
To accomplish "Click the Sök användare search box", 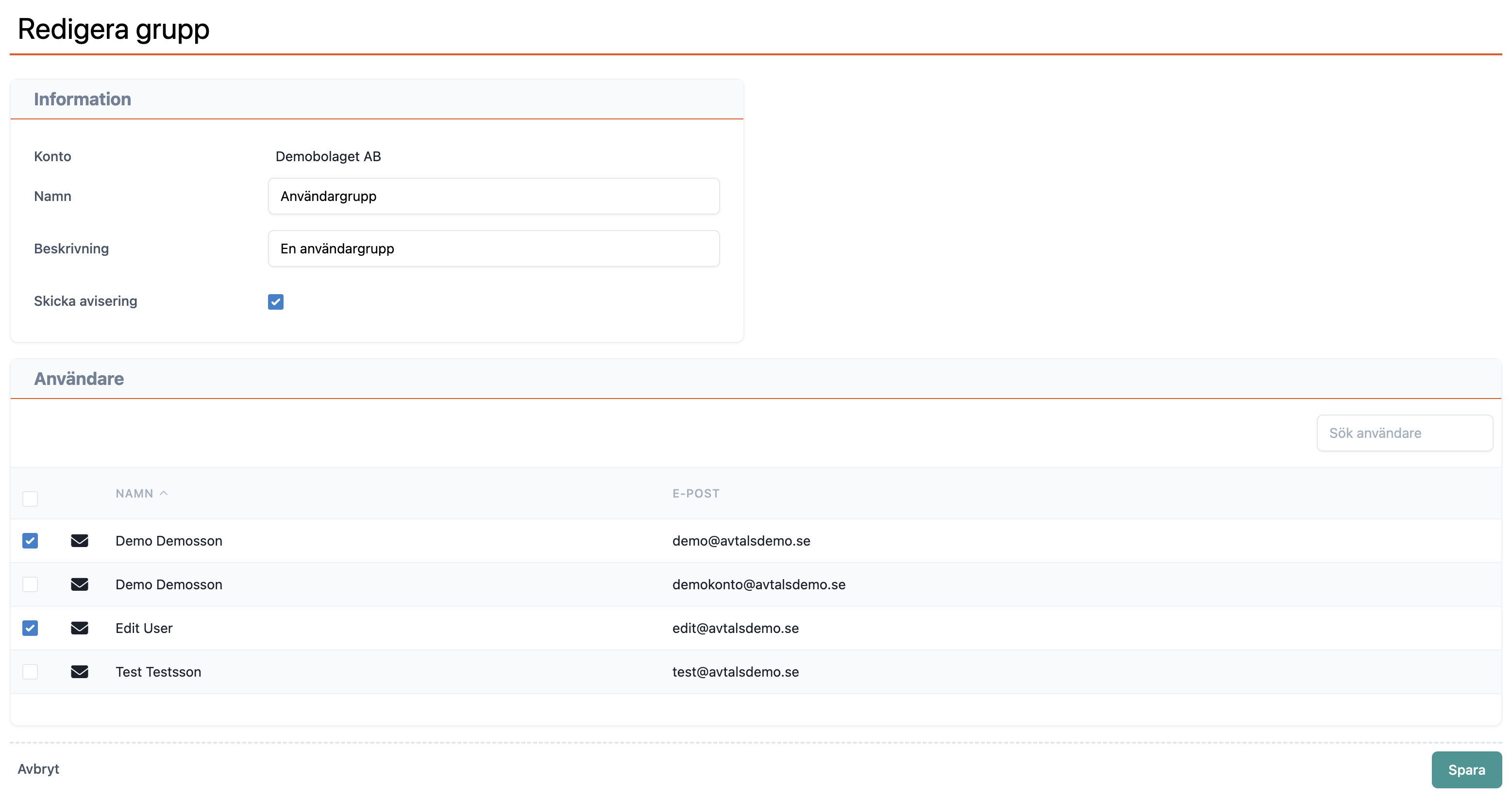I will coord(1404,433).
